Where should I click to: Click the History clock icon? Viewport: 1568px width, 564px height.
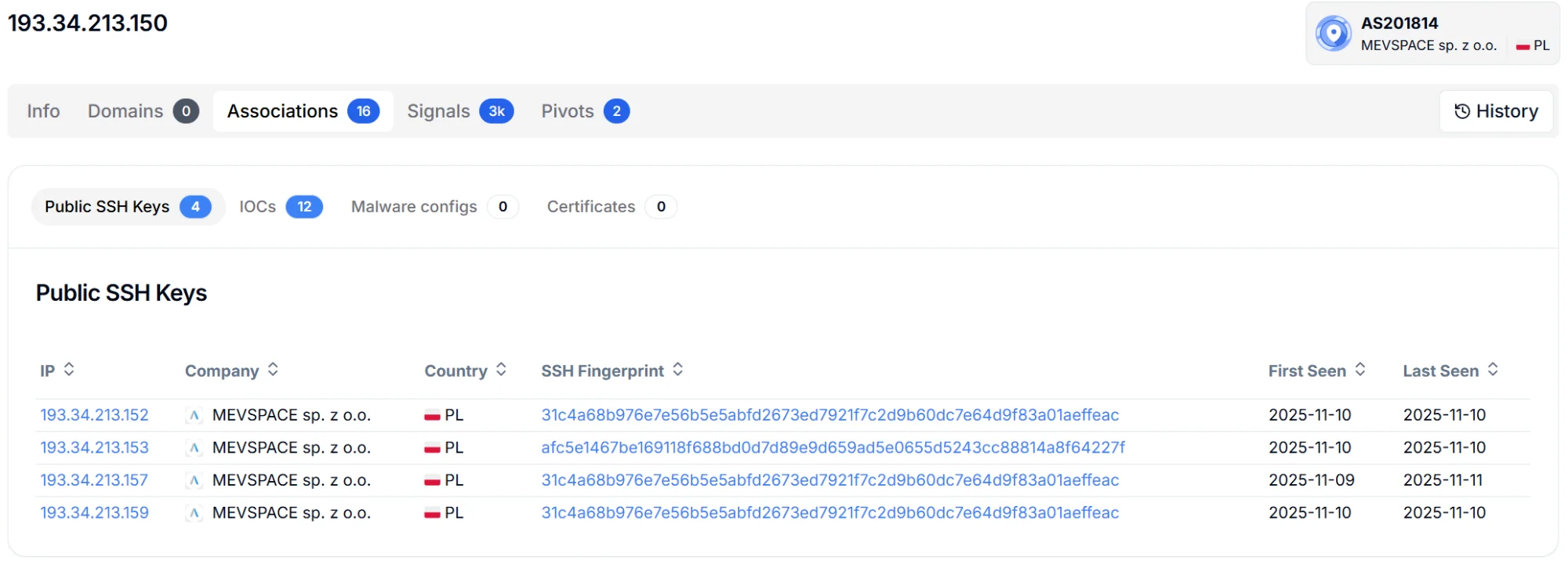click(x=1462, y=111)
